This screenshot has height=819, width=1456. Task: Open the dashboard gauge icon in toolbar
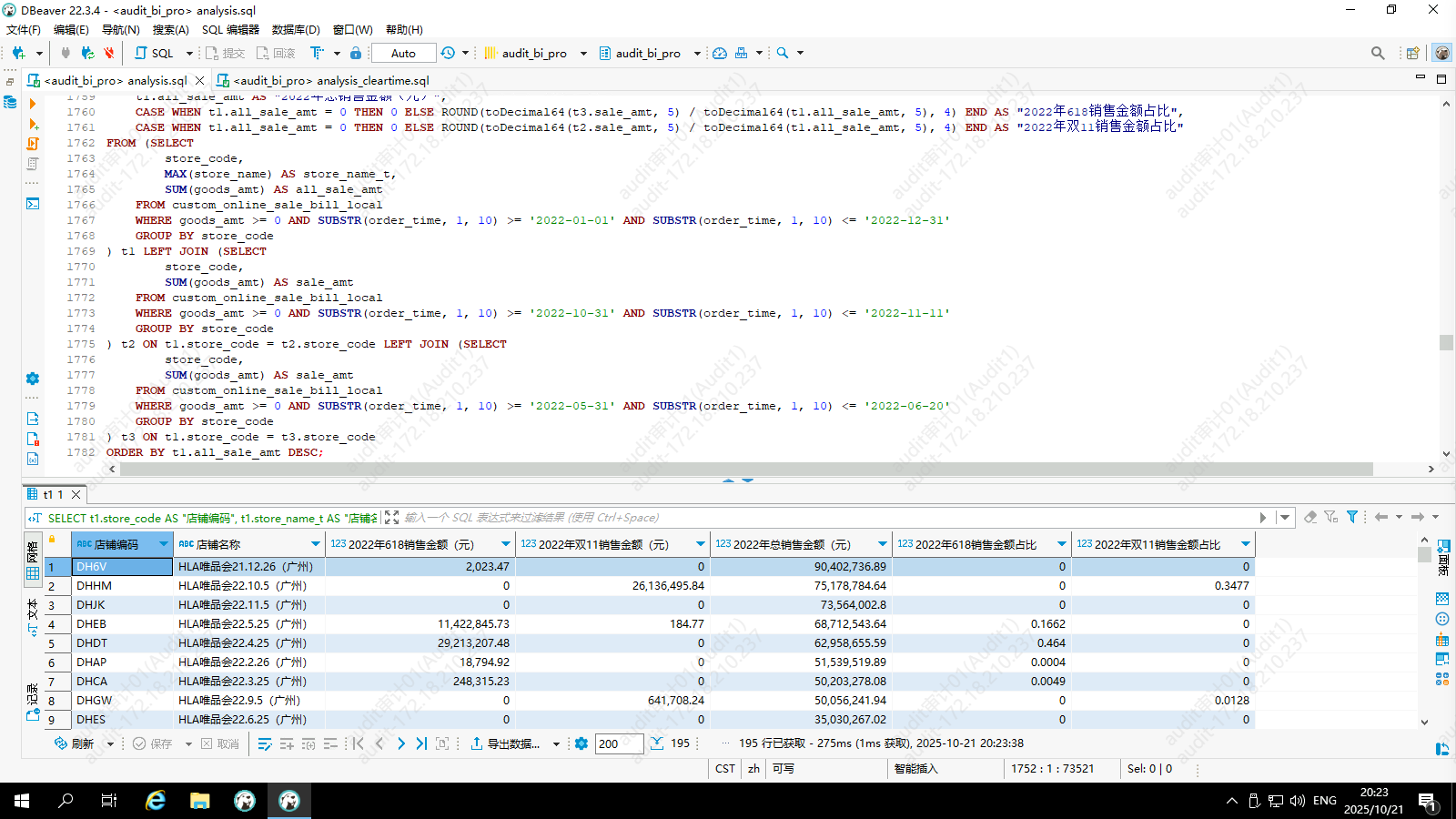coord(720,53)
